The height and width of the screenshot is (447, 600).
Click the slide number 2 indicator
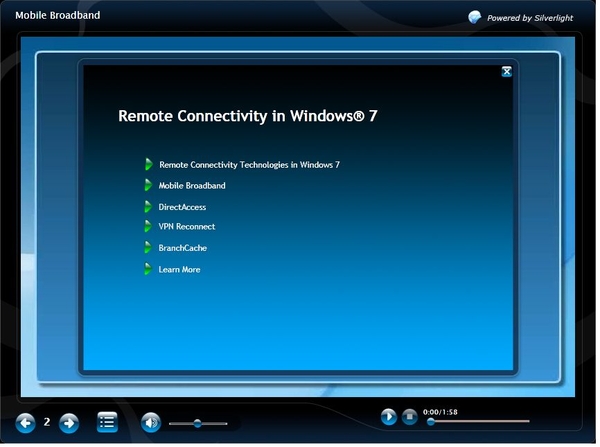[x=47, y=422]
